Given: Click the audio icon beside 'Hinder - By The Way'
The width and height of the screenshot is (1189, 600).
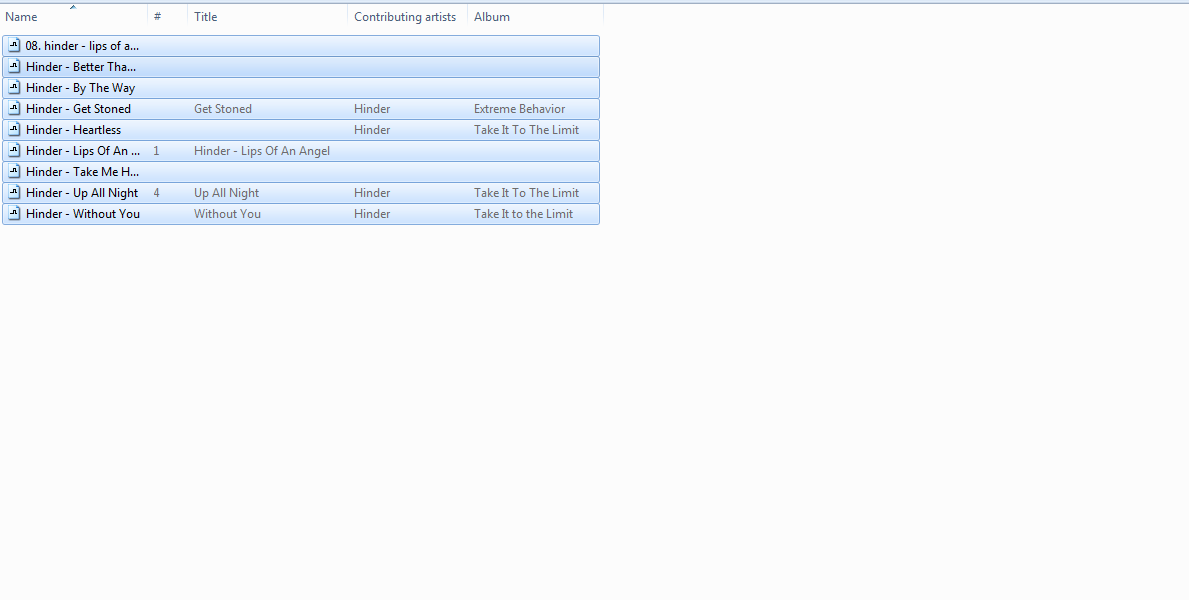Looking at the screenshot, I should 14,88.
